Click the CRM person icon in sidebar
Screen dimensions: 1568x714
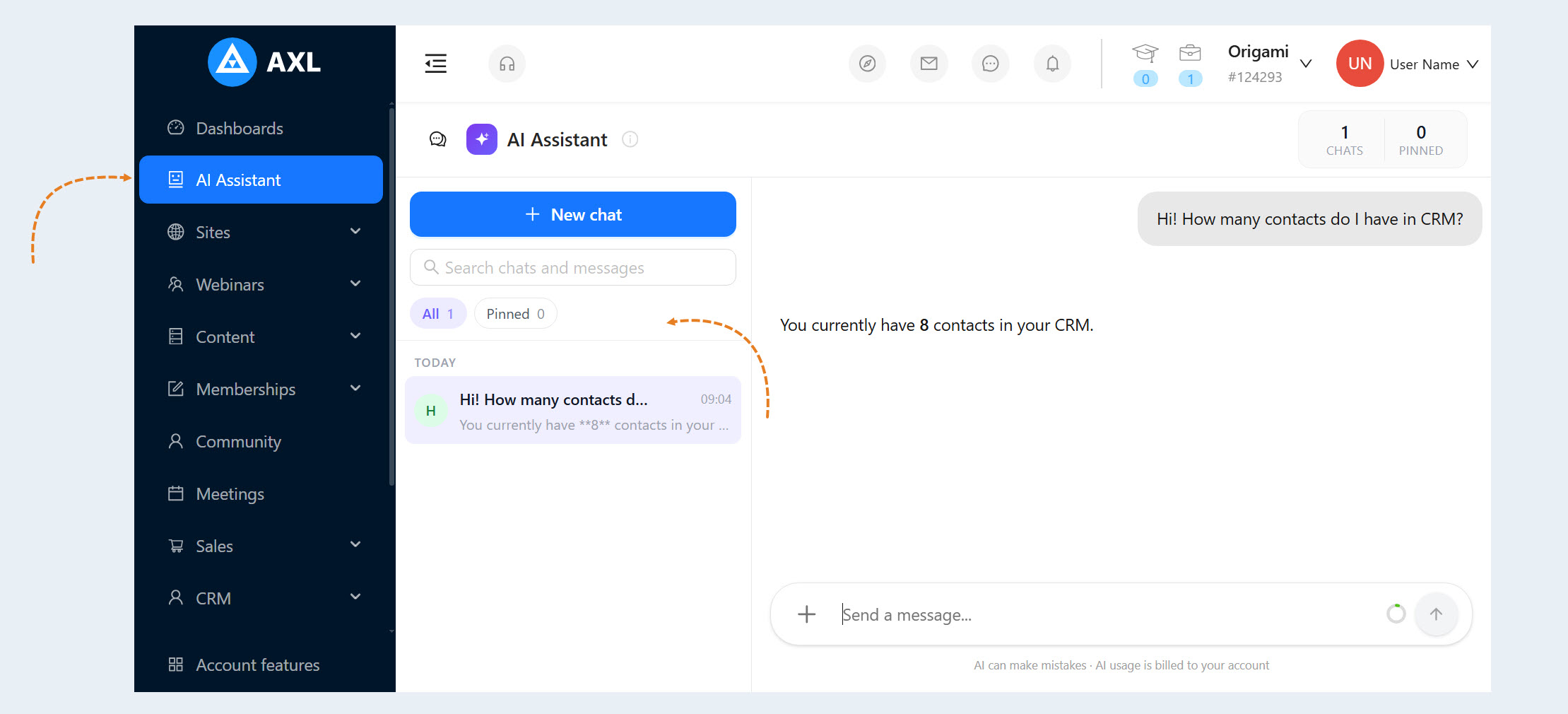click(176, 597)
